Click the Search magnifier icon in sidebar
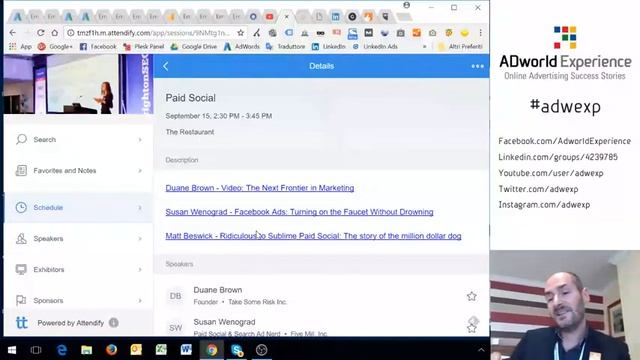 [21, 140]
